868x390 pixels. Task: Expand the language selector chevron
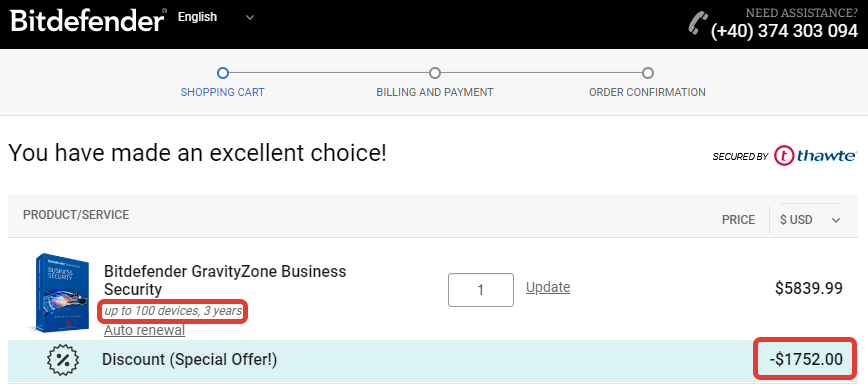250,18
